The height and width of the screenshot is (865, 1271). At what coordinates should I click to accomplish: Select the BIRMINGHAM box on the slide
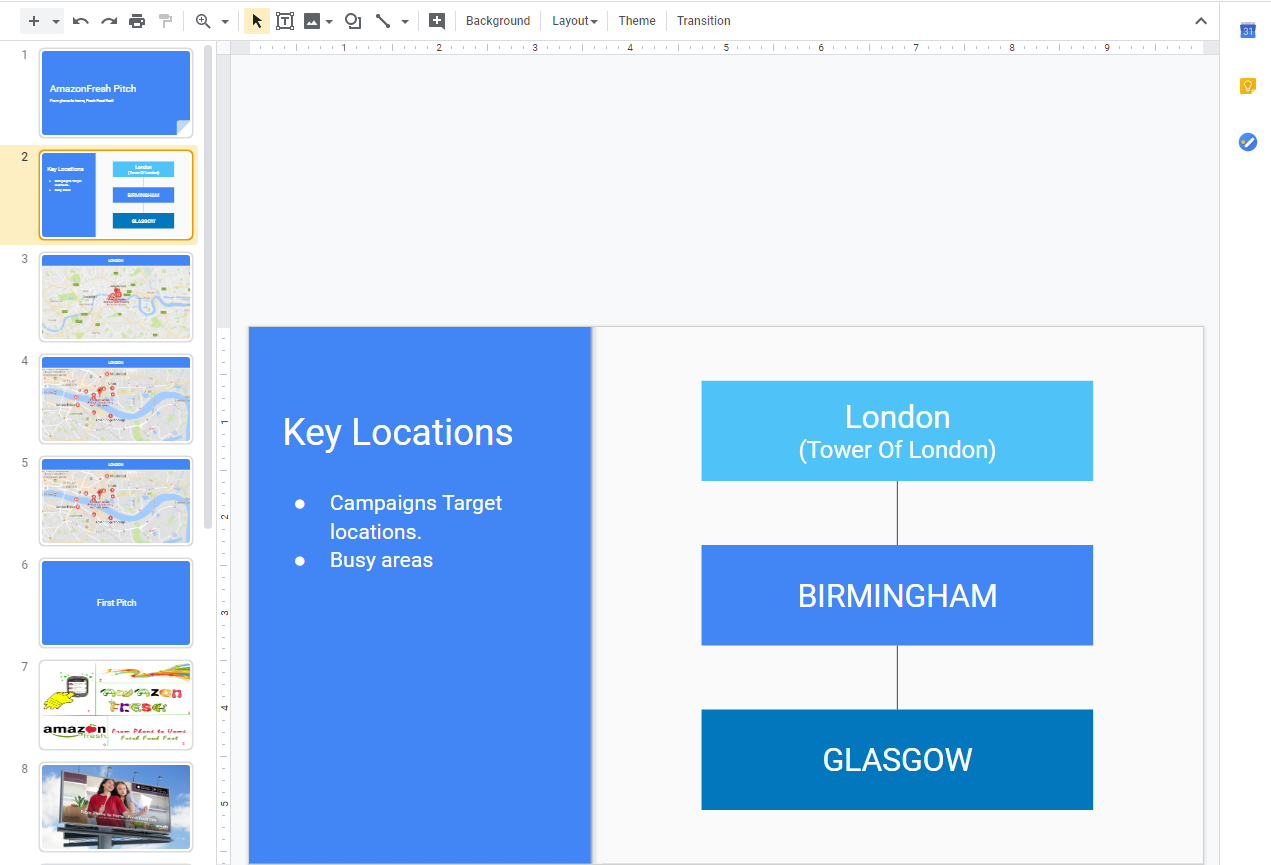897,595
